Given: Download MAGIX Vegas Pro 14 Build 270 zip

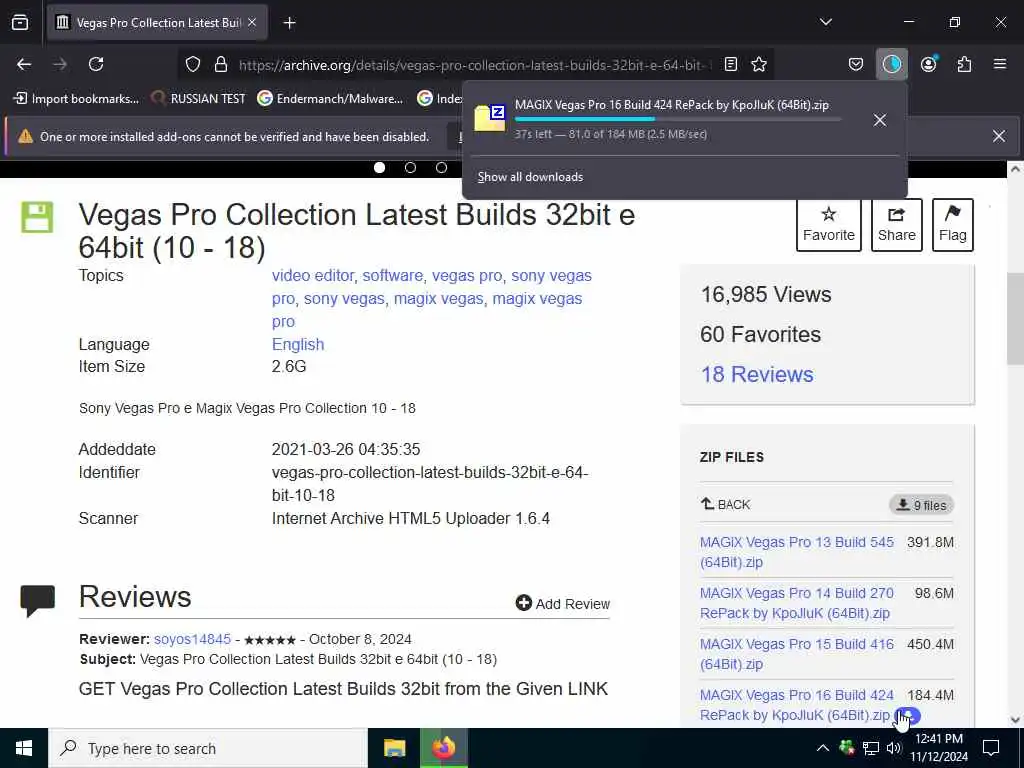Looking at the screenshot, I should tap(797, 603).
